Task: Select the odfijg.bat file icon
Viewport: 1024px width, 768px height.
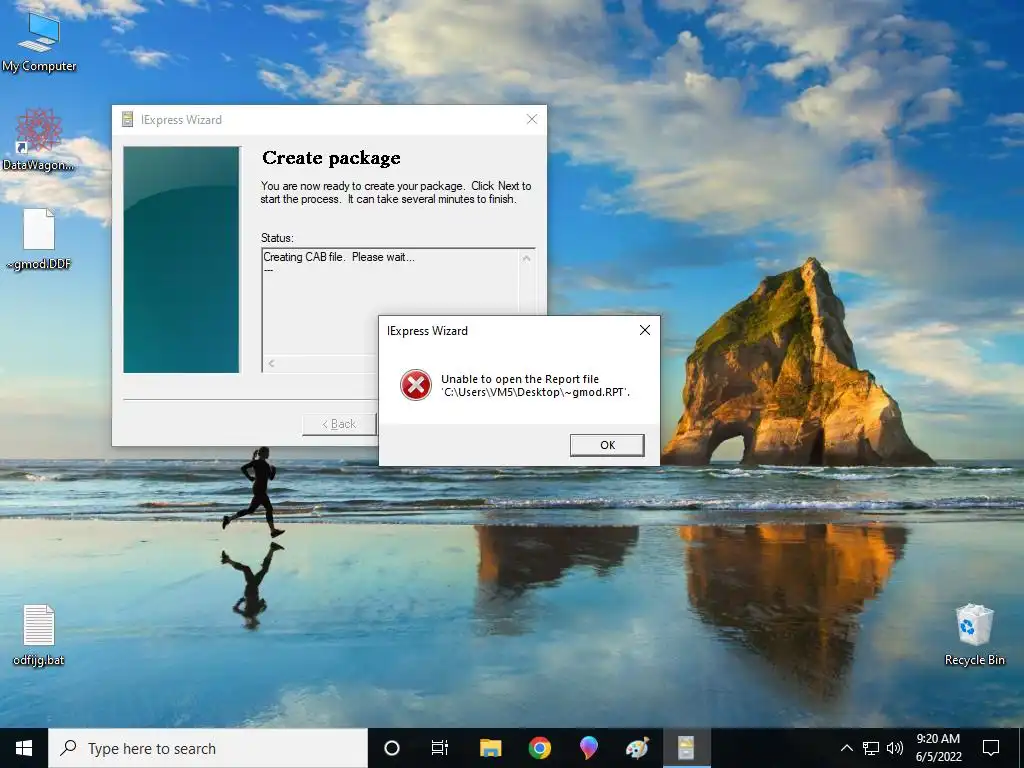Action: [39, 635]
